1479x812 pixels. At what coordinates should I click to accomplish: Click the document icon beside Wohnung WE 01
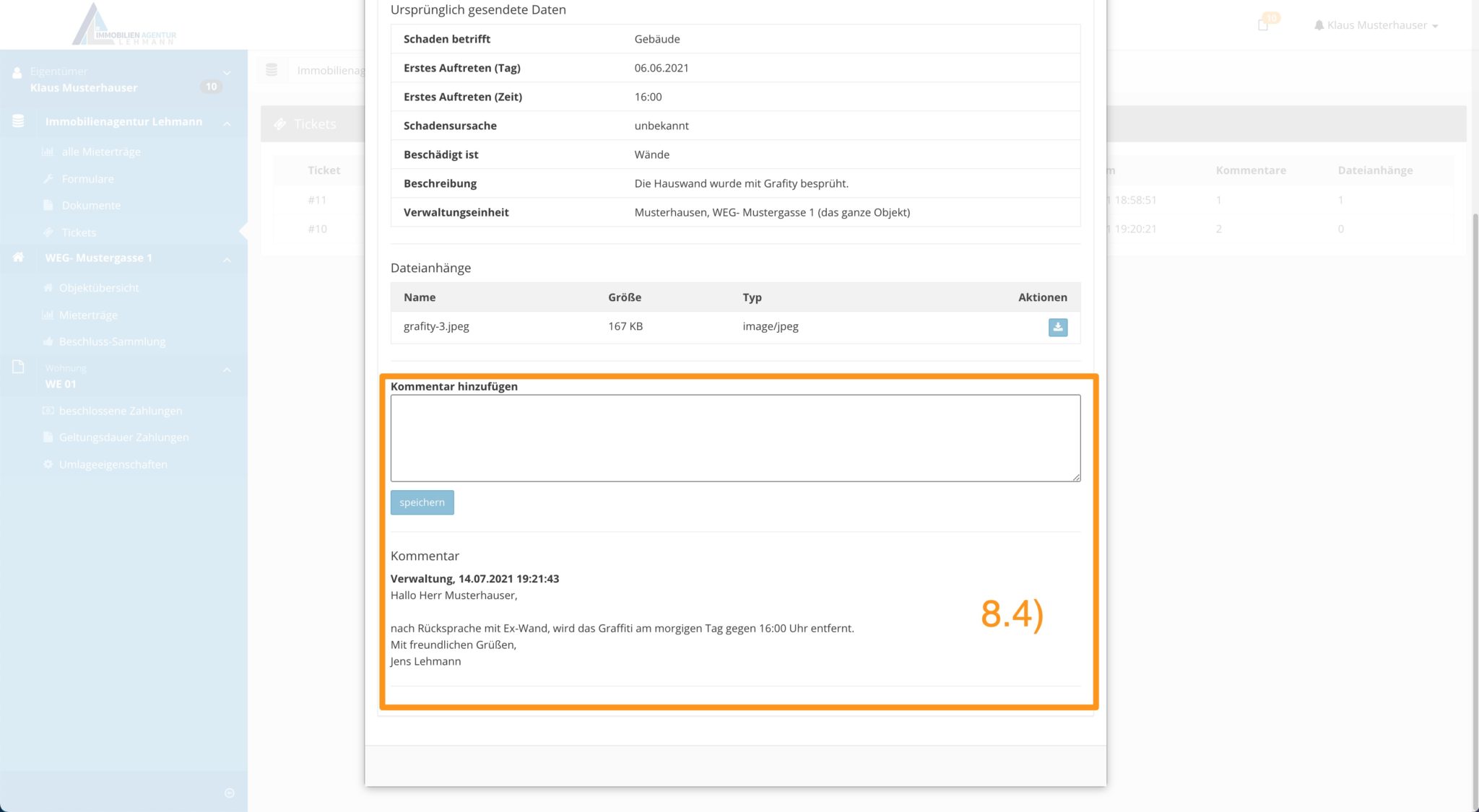(18, 367)
